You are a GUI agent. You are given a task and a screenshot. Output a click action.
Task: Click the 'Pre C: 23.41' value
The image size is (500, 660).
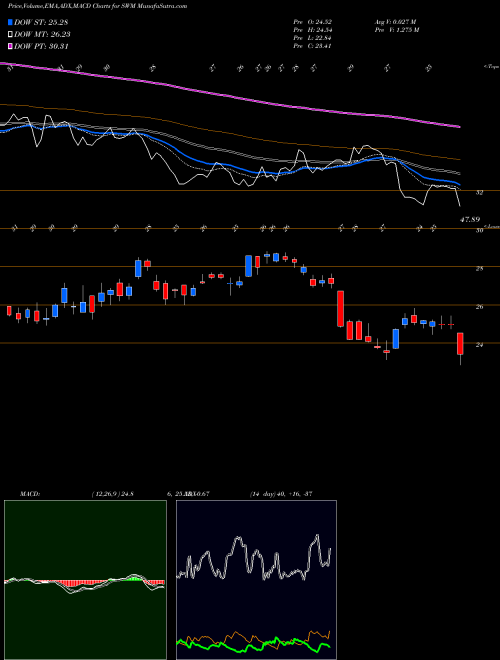312,46
